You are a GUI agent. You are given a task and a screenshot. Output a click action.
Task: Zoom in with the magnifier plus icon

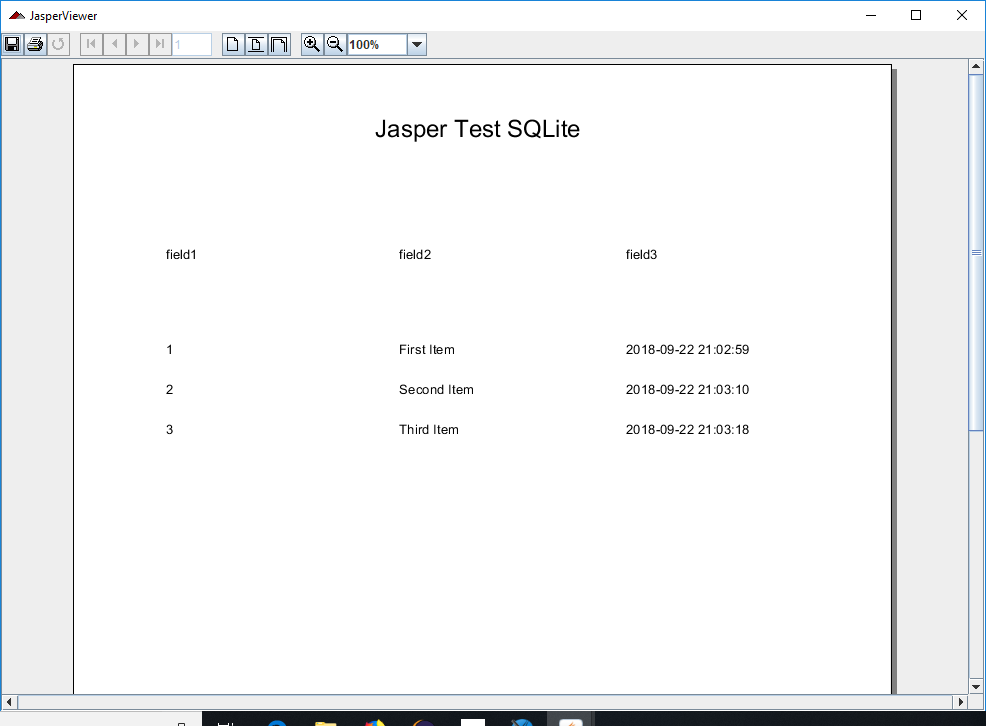click(x=313, y=44)
